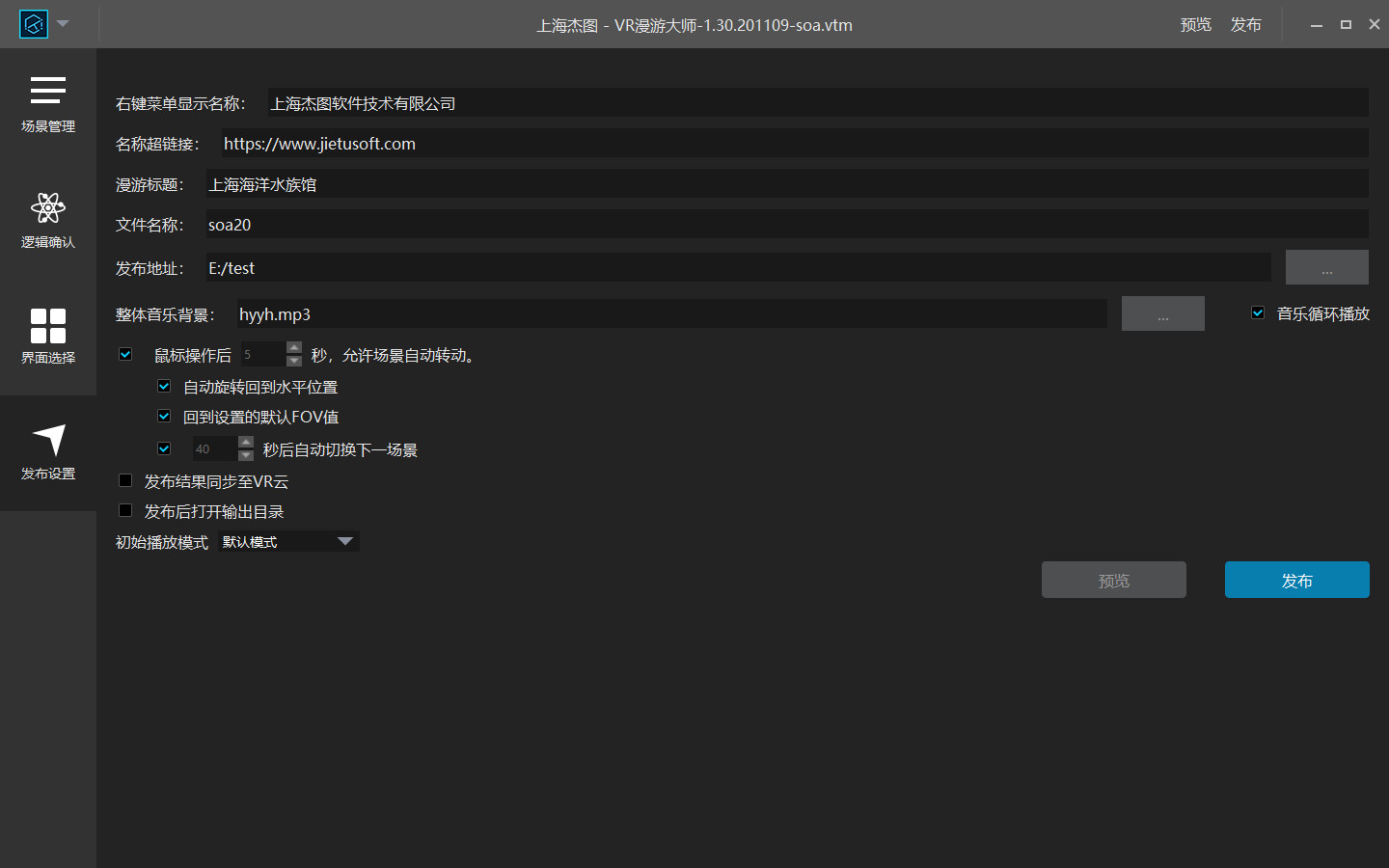Open the dropdown arrow beside app logo
Screen dimensions: 1389x868
pos(64,24)
